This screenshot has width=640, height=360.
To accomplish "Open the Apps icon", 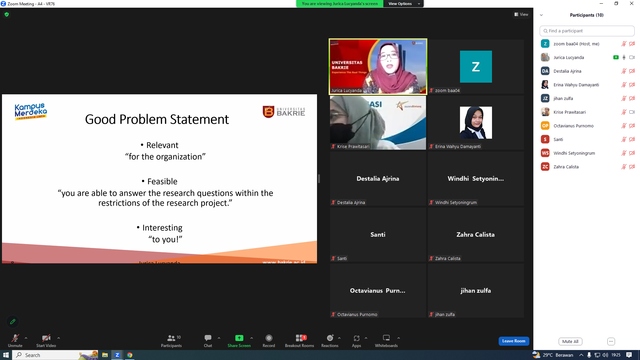I will tap(356, 338).
